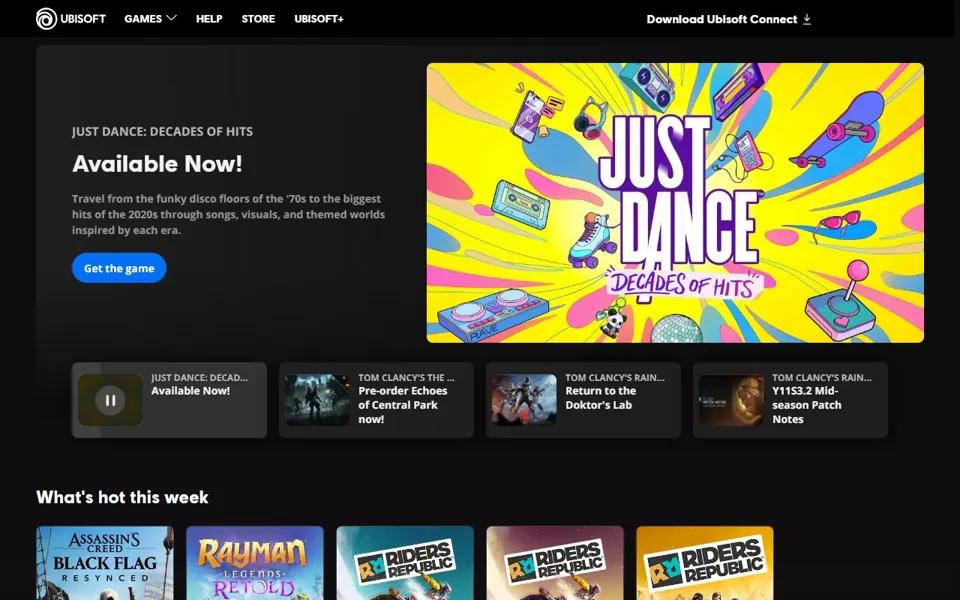Pause the carousel with pause button
The image size is (960, 600).
[110, 400]
